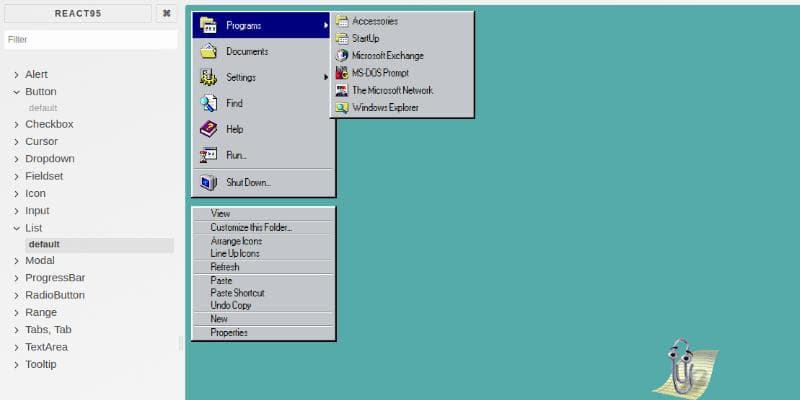Click the MS-DOS Prompt icon
Image resolution: width=800 pixels, height=400 pixels.
click(342, 73)
